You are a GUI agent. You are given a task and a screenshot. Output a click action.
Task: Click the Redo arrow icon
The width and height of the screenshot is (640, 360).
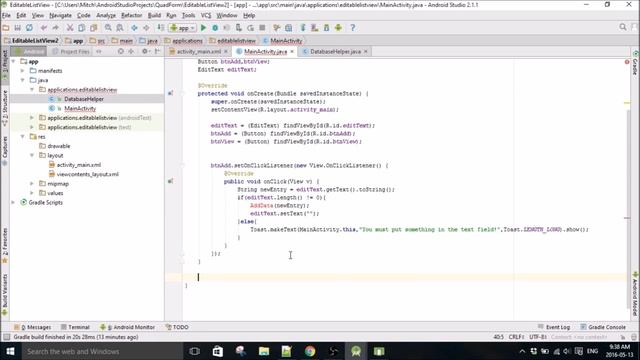tap(56, 28)
